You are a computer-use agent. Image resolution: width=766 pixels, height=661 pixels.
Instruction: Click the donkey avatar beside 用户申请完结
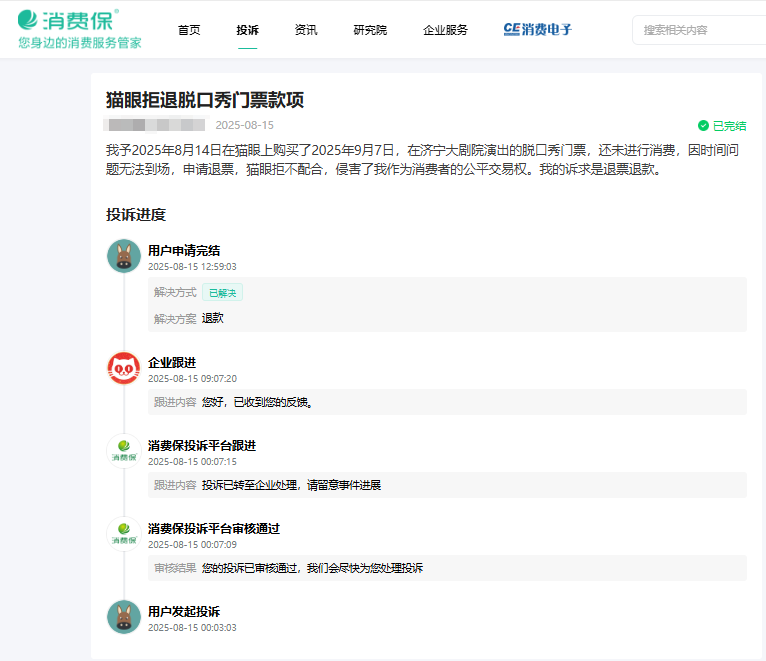(124, 256)
